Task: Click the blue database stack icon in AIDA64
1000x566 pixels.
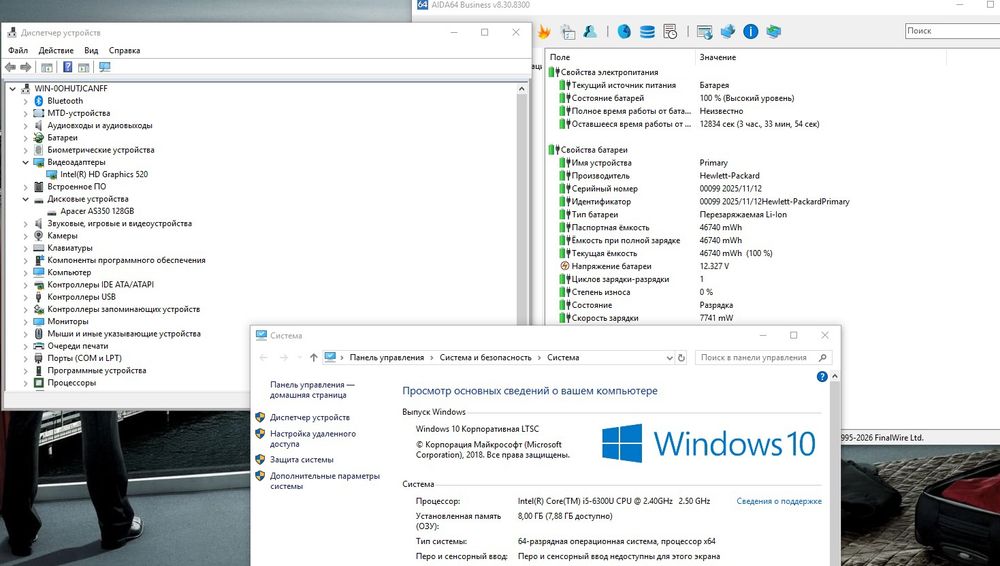Action: tap(647, 31)
